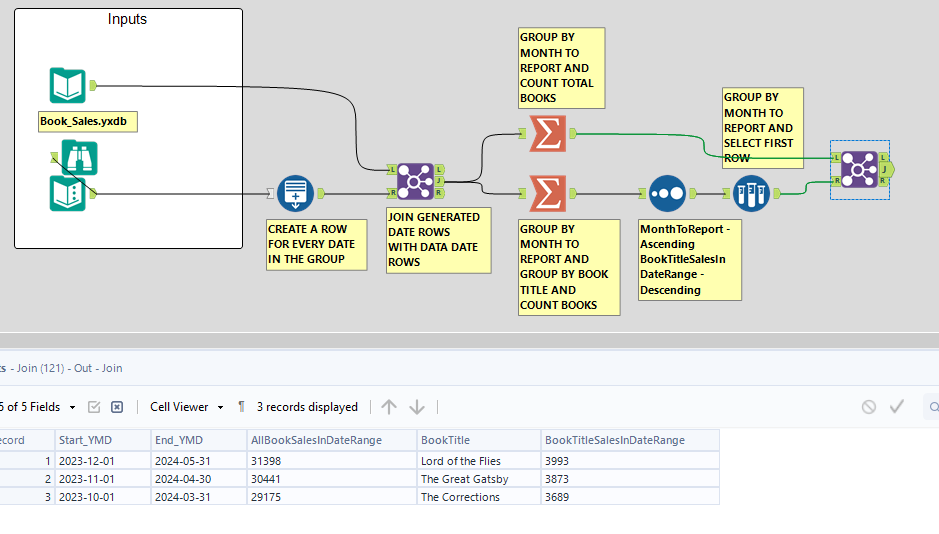
Task: Select the upper Summarize tool counting total books
Action: point(547,133)
